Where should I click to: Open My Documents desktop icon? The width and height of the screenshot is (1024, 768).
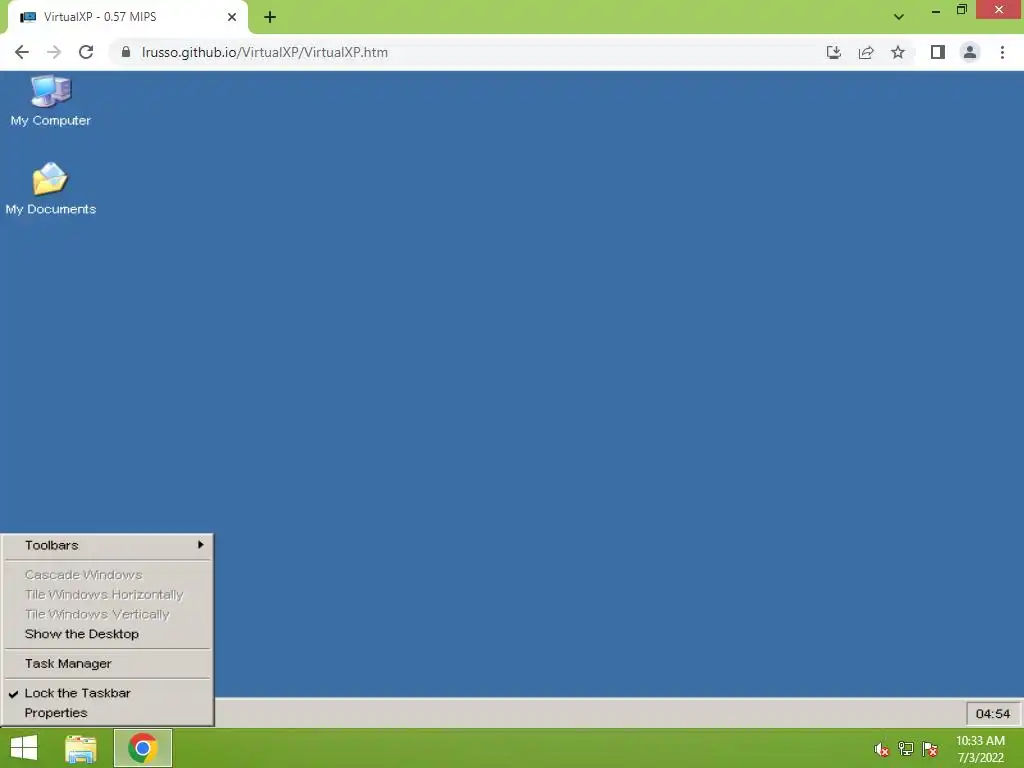50,189
